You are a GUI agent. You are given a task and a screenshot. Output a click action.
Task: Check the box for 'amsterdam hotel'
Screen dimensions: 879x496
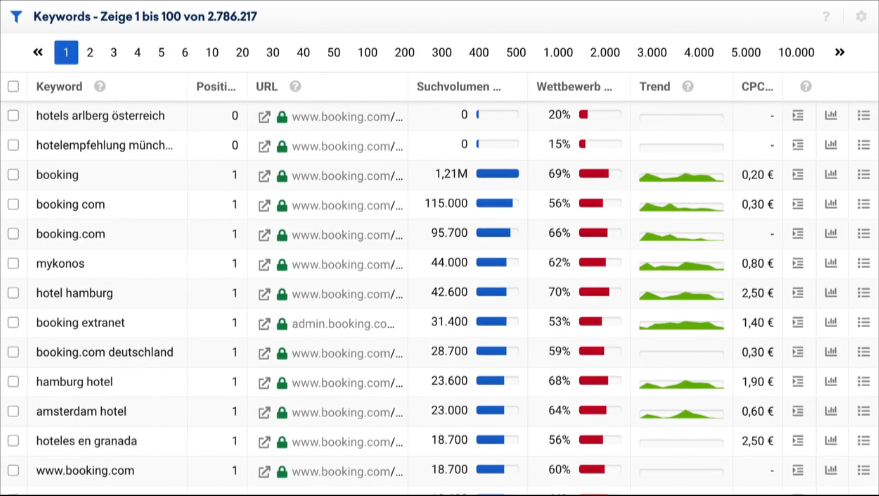pos(13,411)
